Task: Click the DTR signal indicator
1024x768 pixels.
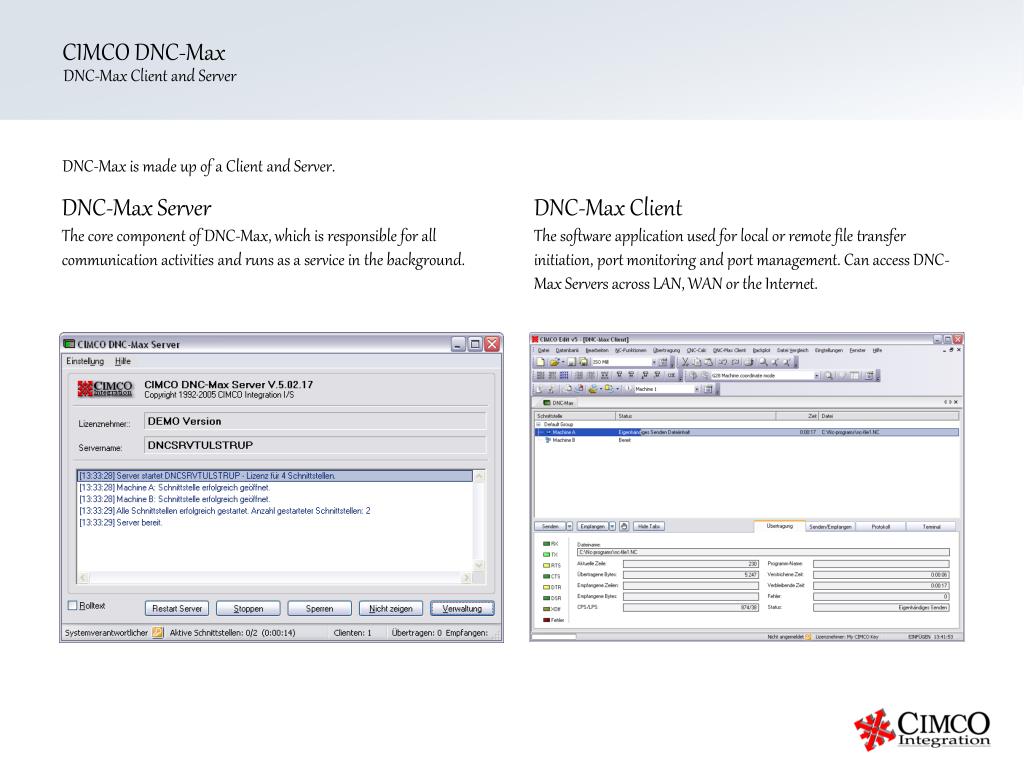Action: tap(552, 587)
